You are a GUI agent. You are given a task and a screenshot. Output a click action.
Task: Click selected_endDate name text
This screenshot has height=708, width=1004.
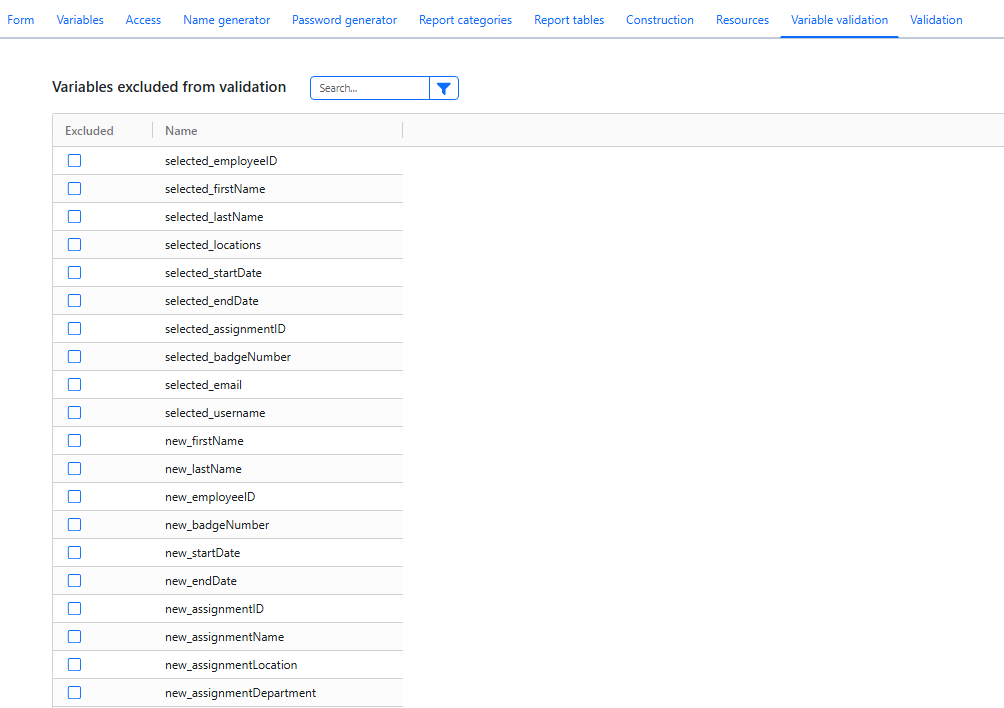212,302
